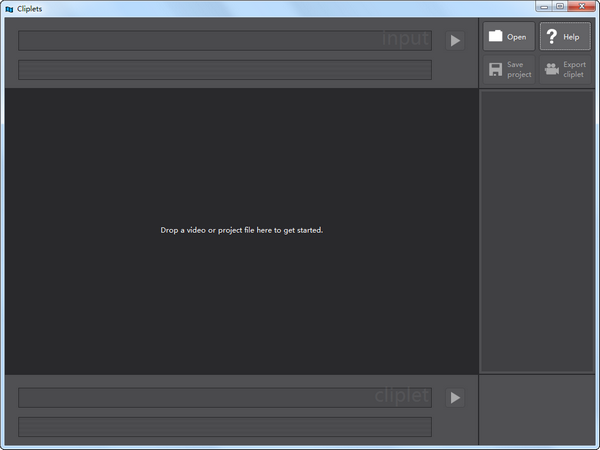The height and width of the screenshot is (450, 600).
Task: Play the cliplet preview
Action: tap(455, 397)
